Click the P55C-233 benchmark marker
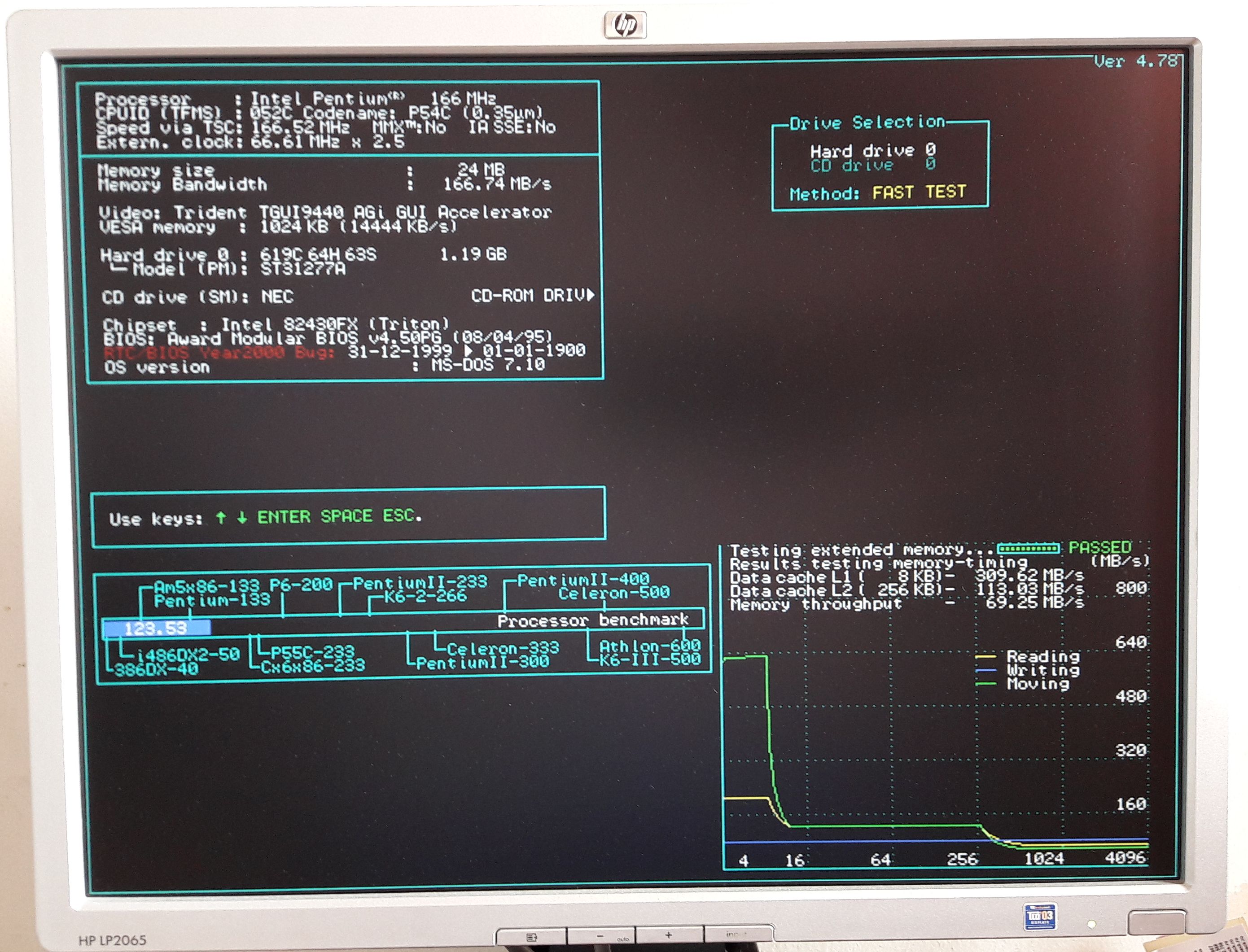The height and width of the screenshot is (952, 1248). (312, 652)
